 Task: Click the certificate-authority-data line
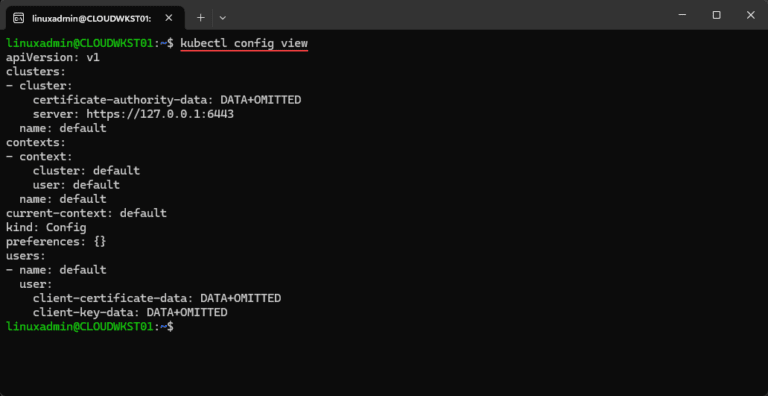(x=167, y=100)
